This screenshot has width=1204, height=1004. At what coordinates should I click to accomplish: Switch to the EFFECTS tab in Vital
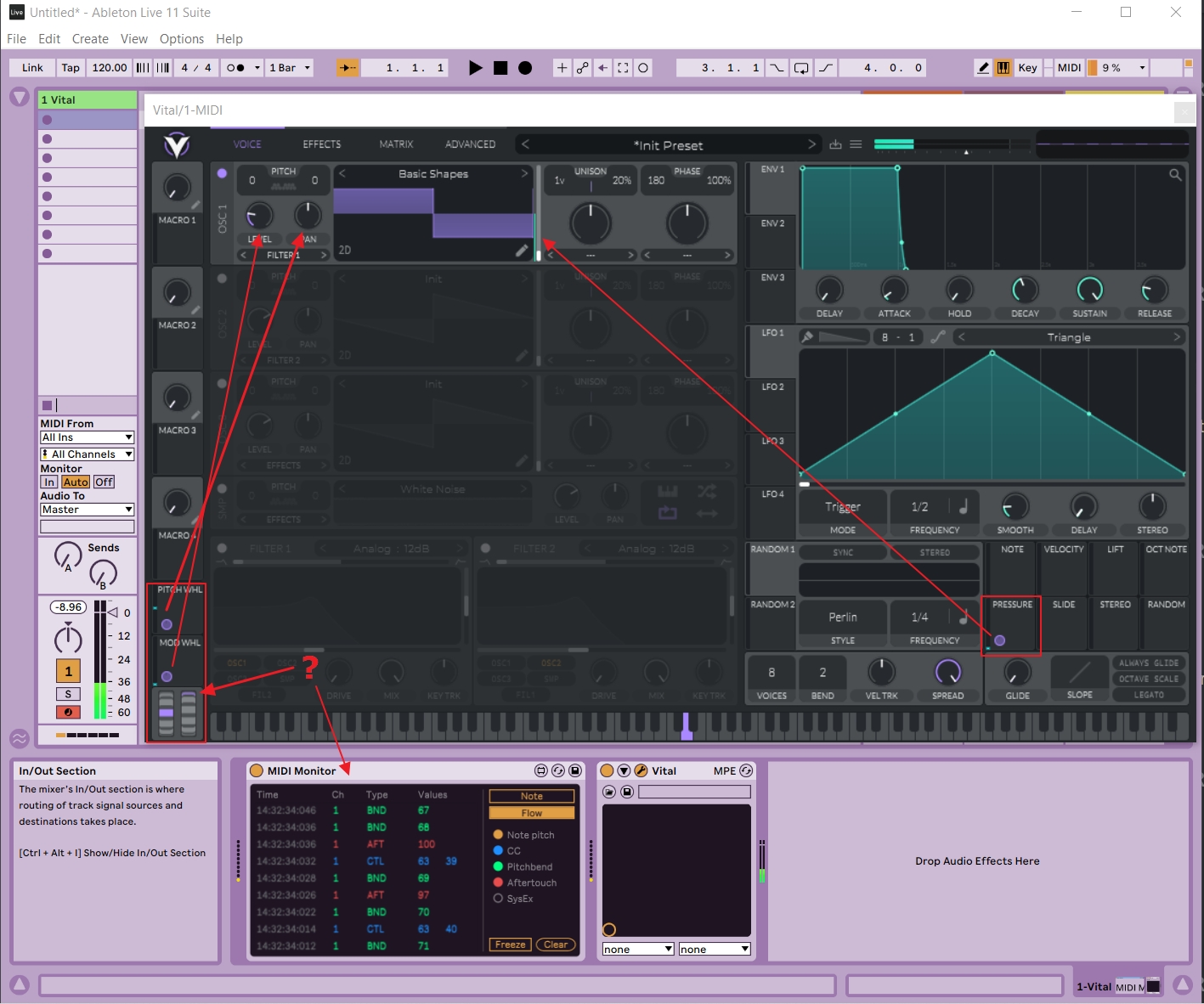(x=321, y=144)
